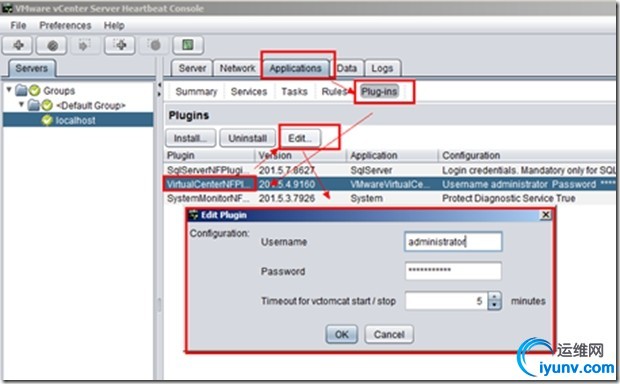Click version cell 201.5.3.7926
This screenshot has width=620, height=384.
[287, 198]
